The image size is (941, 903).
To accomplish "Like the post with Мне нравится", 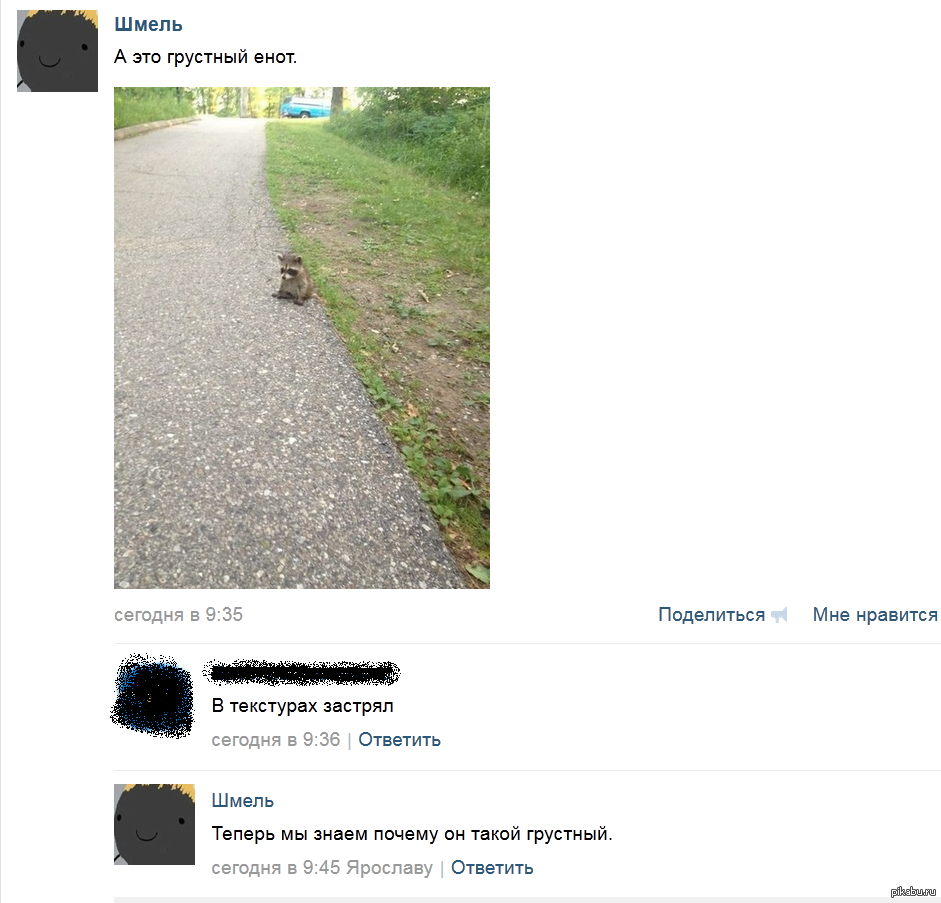I will pos(875,614).
